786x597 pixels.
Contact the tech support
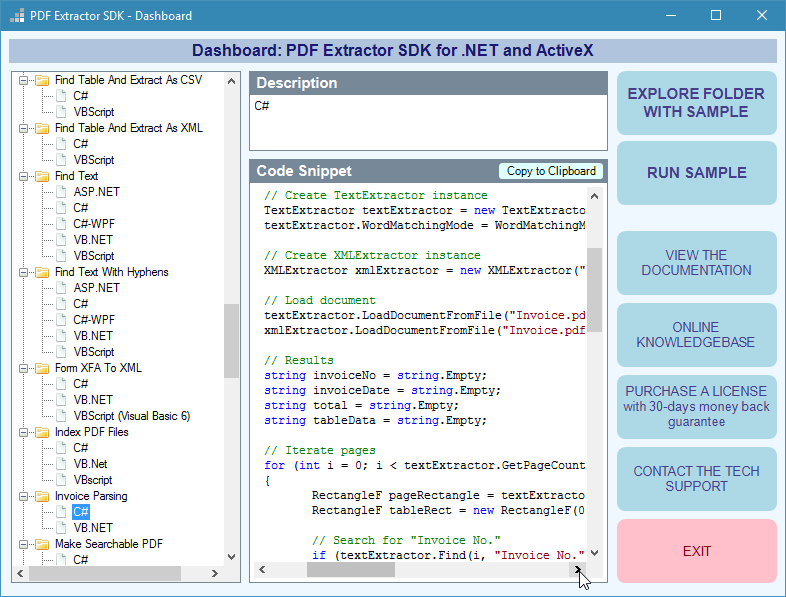click(696, 479)
